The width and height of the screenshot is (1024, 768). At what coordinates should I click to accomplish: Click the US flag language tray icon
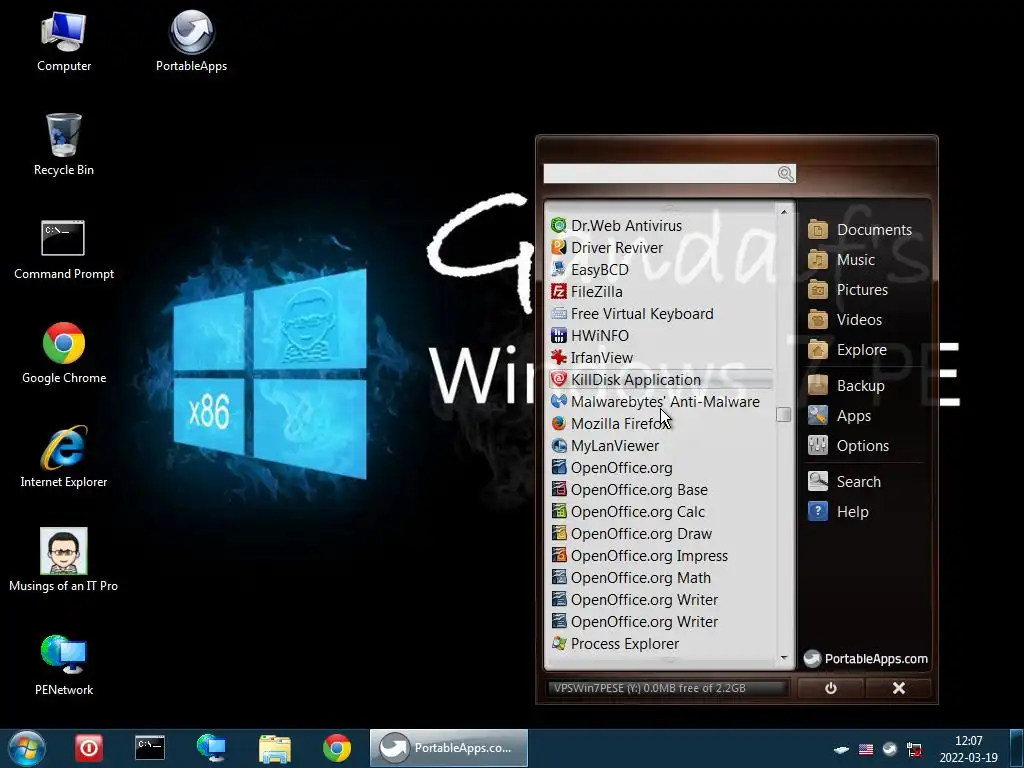coord(866,750)
